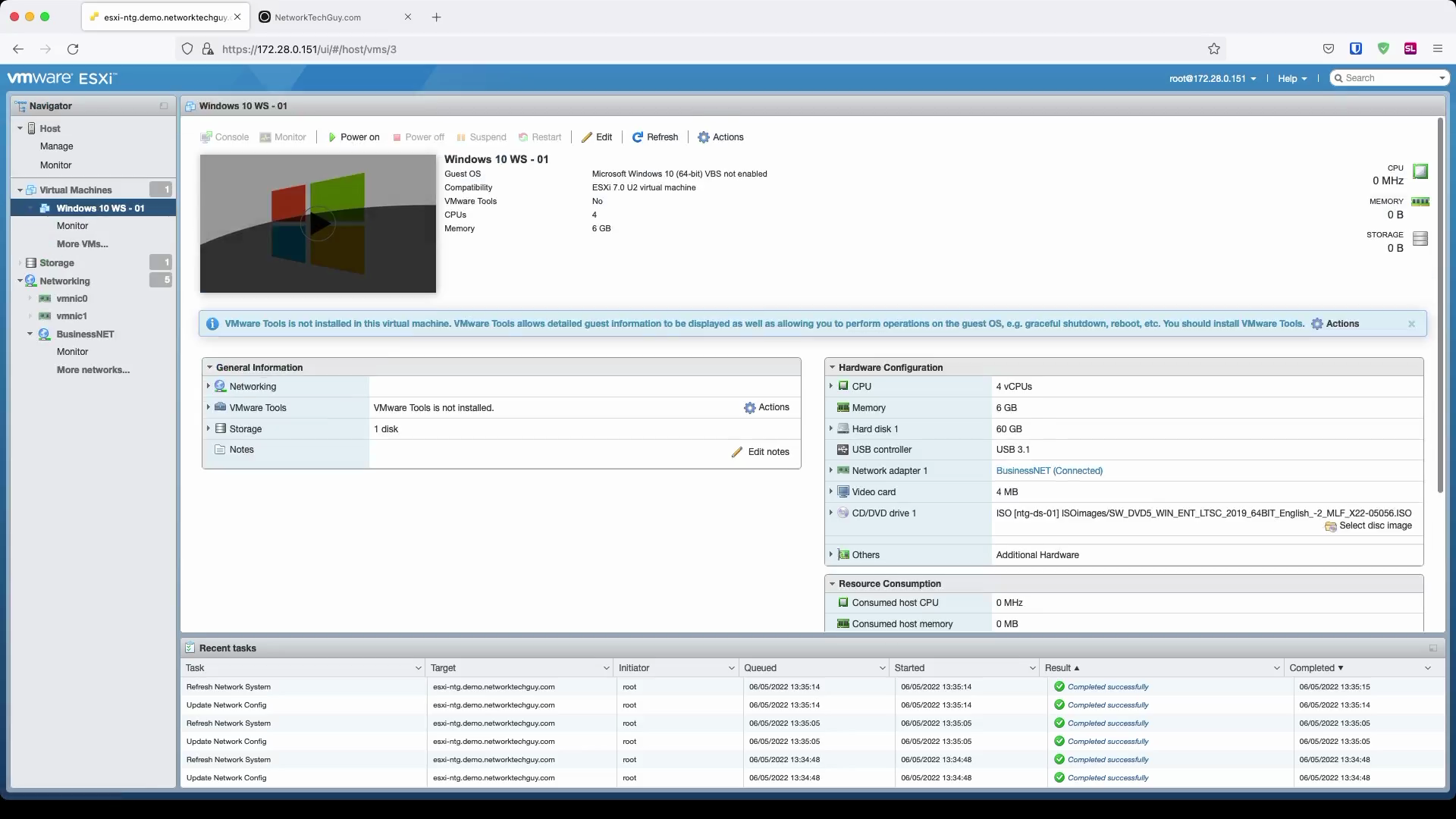
Task: Collapse the General Information panel
Action: coord(209,368)
